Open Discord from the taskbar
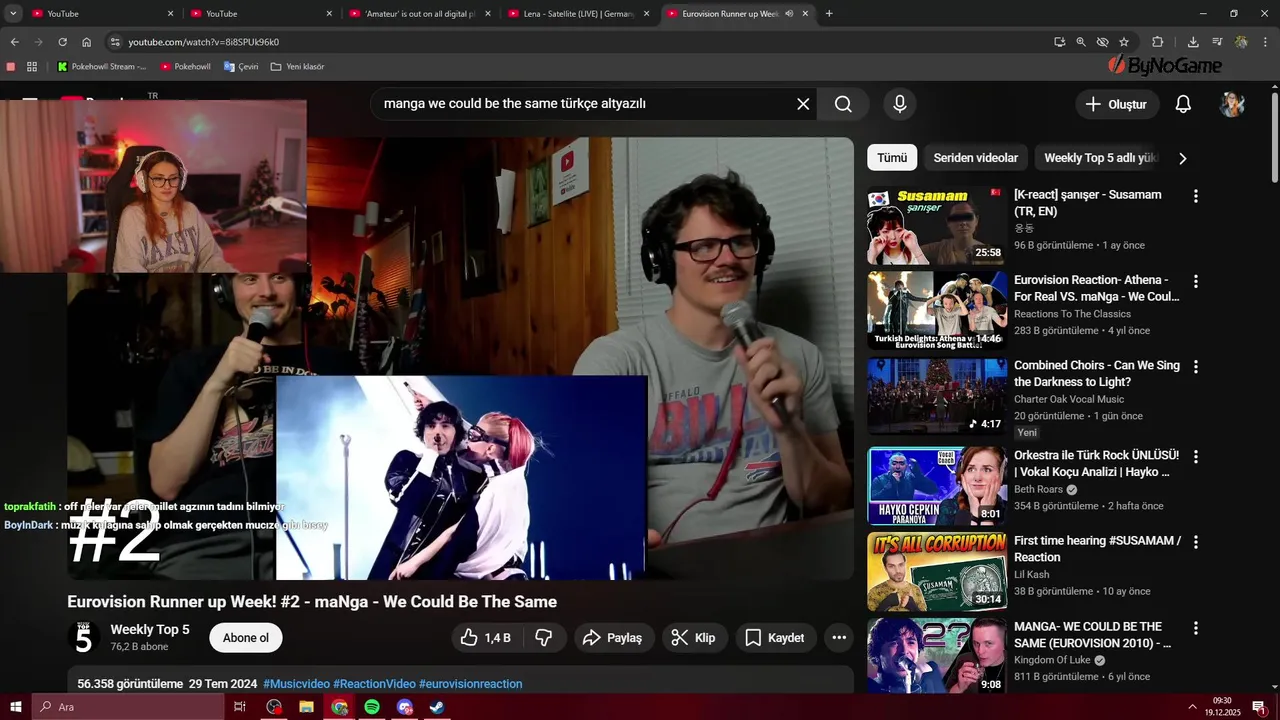1280x720 pixels. (x=404, y=707)
